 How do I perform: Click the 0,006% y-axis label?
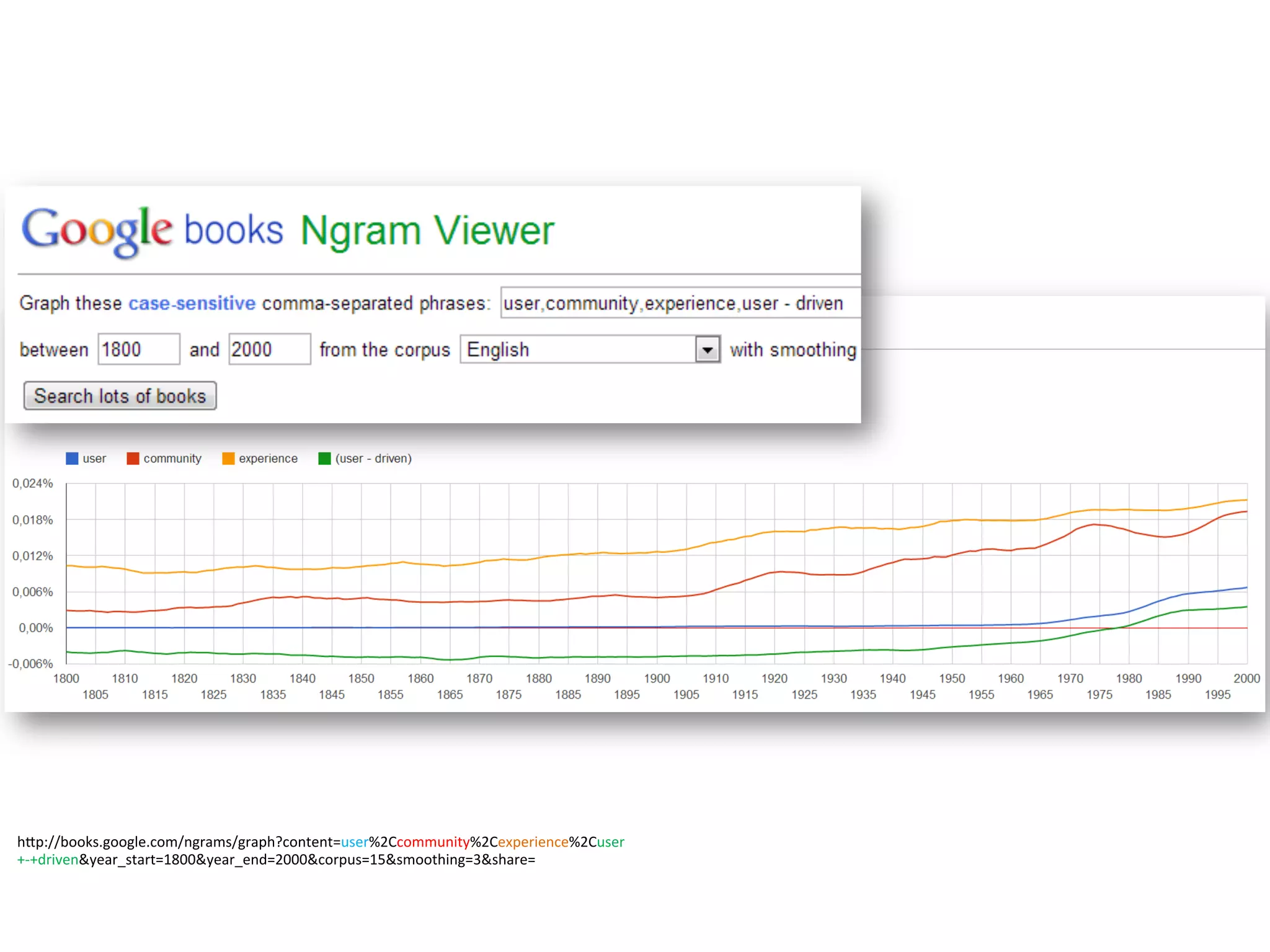tap(33, 592)
